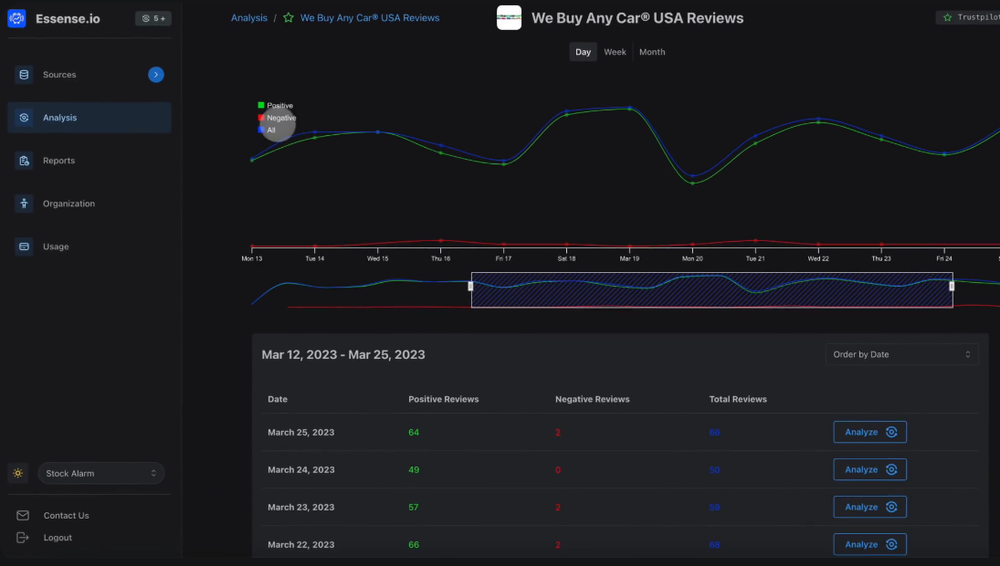Screen dimensions: 1000x566
Task: Open the Order by Date dropdown
Action: [x=902, y=354]
